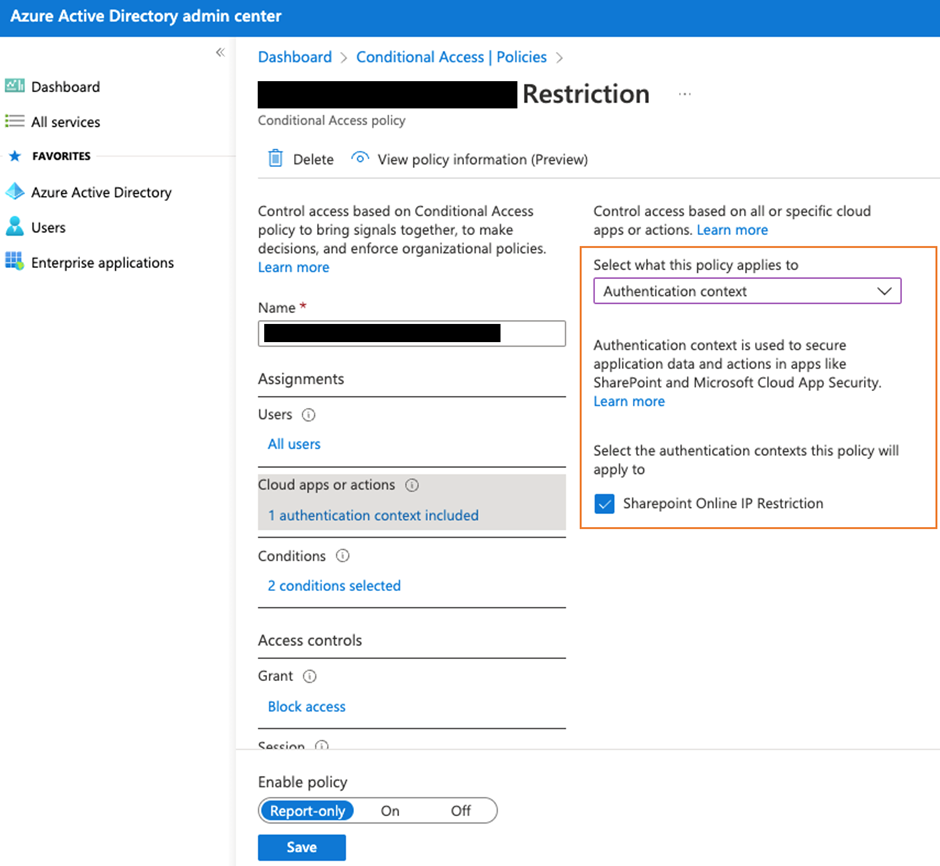Show info tooltip next to Session
This screenshot has height=866, width=940.
point(322,745)
